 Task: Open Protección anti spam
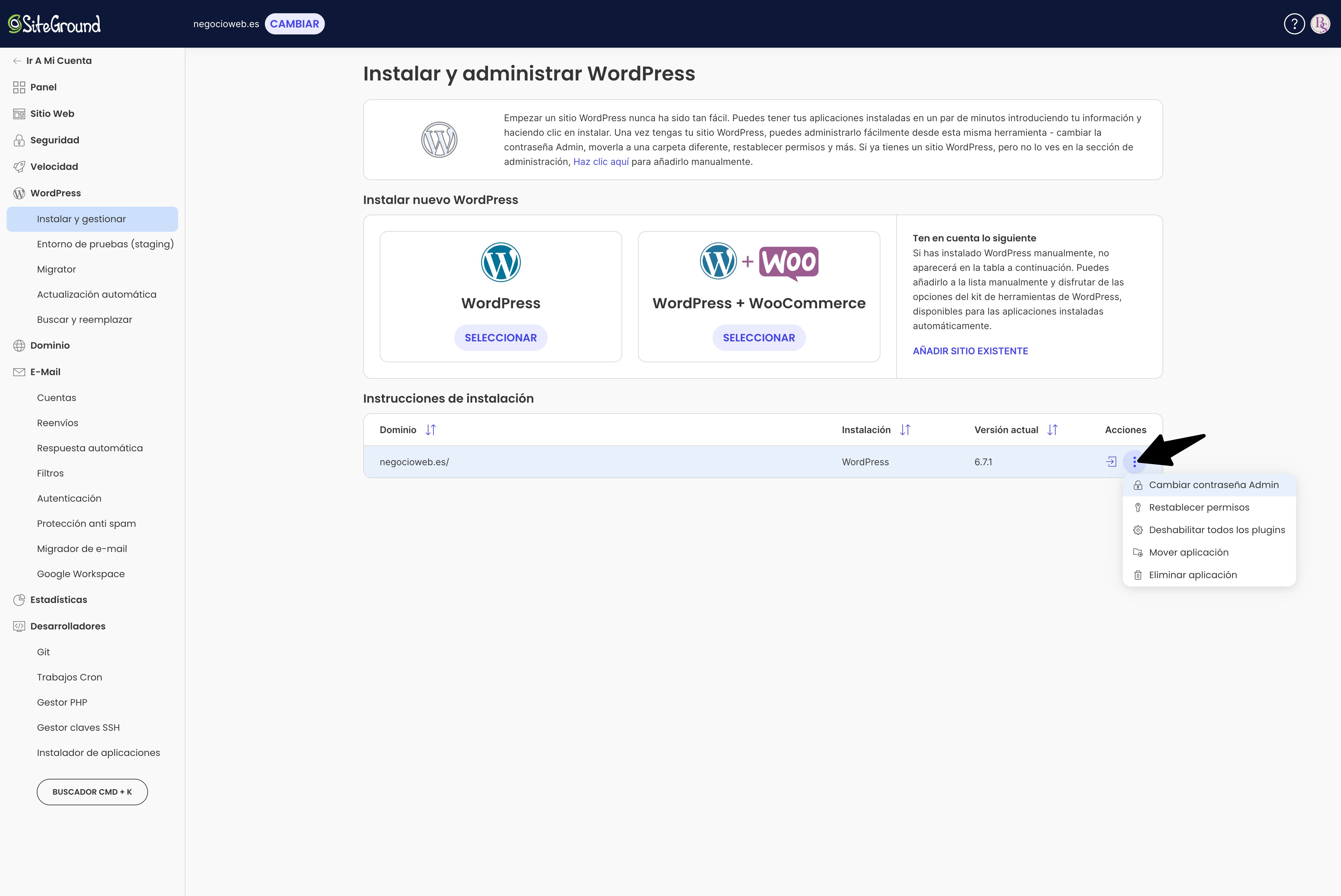86,523
